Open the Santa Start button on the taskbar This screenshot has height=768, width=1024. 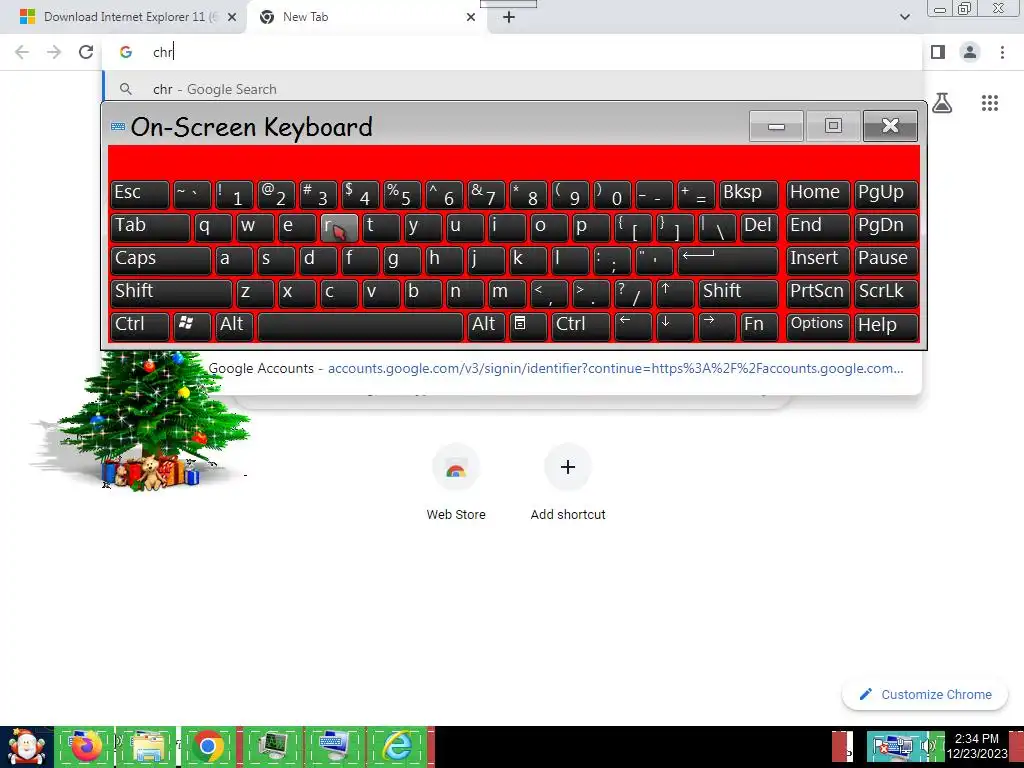coord(25,746)
